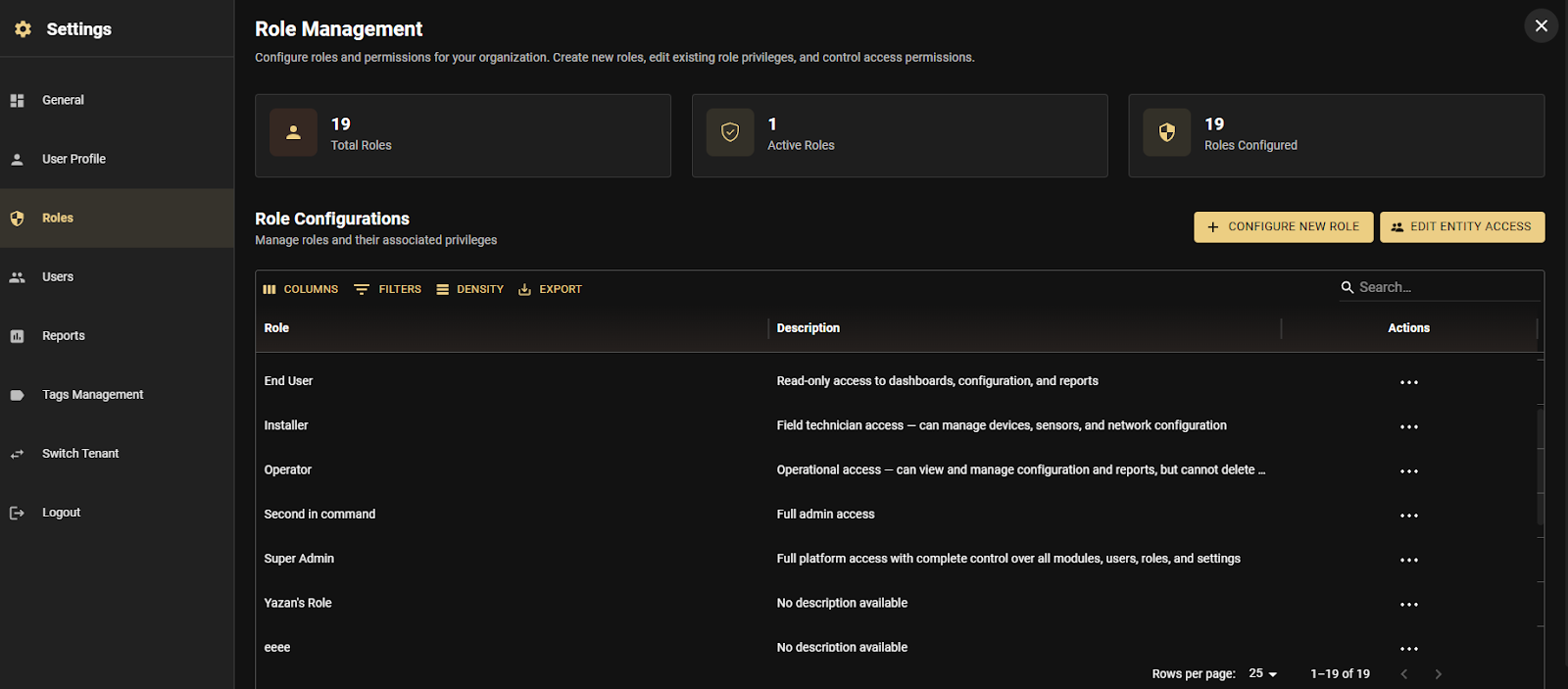Click the Logout icon in sidebar
1568x689 pixels.
tap(17, 513)
